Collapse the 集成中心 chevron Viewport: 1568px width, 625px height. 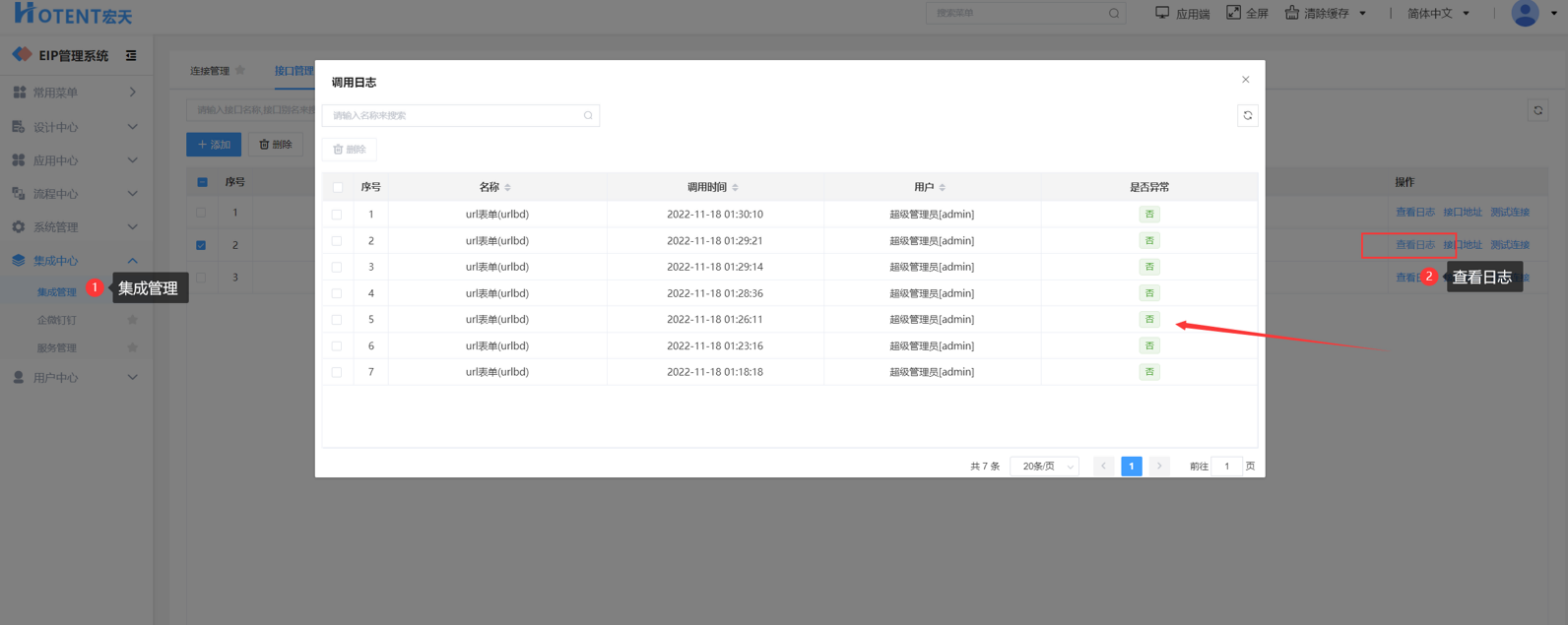point(133,261)
